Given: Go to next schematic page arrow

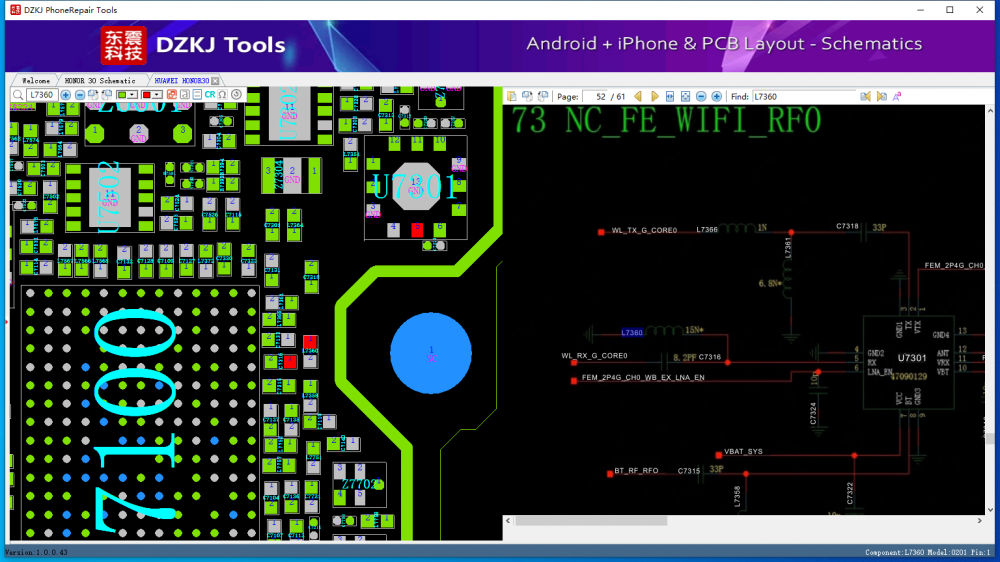Looking at the screenshot, I should click(655, 96).
